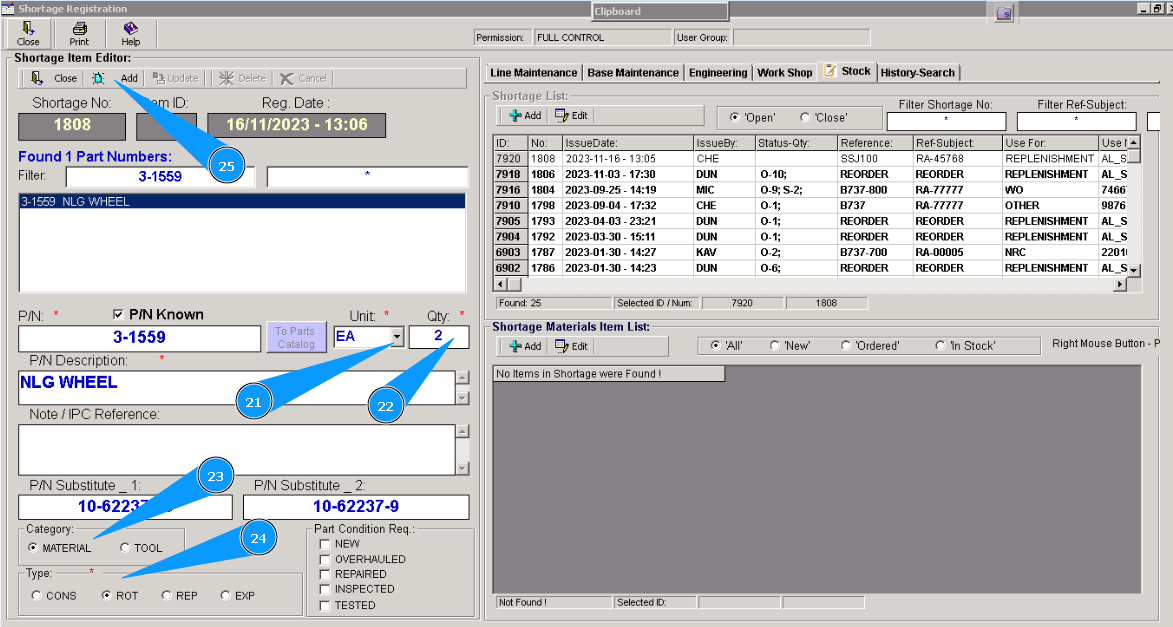
Task: Click Close in Shortage Item Editor toolbar
Action: pyautogui.click(x=55, y=78)
